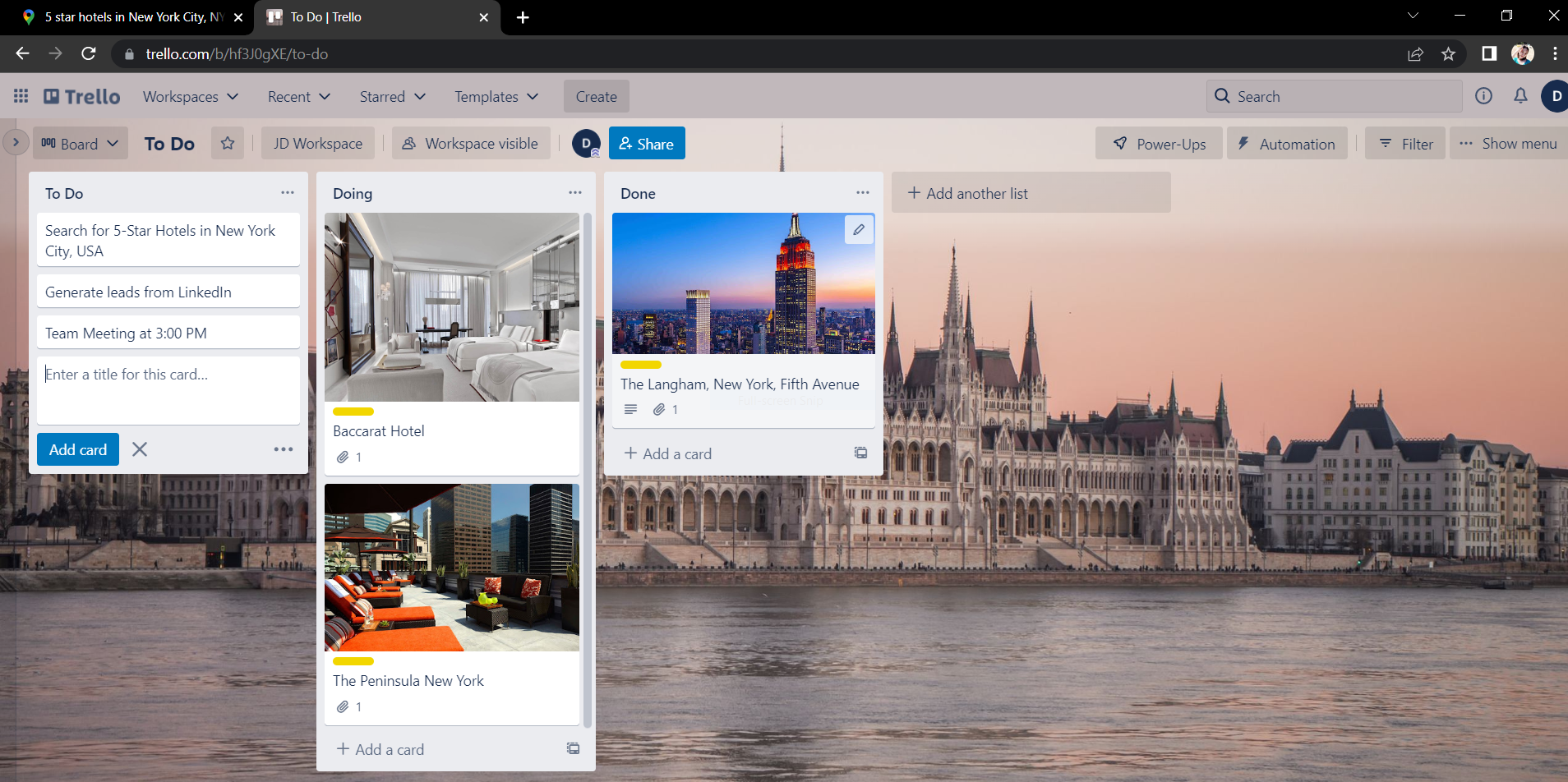The image size is (1568, 782).
Task: Open To Do list actions menu
Action: click(x=287, y=193)
